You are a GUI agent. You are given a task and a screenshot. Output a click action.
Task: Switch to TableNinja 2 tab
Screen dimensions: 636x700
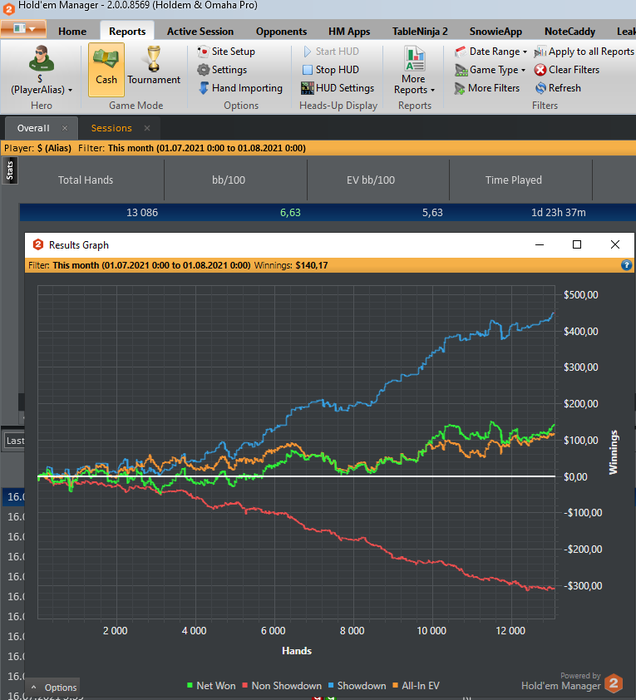(x=420, y=31)
